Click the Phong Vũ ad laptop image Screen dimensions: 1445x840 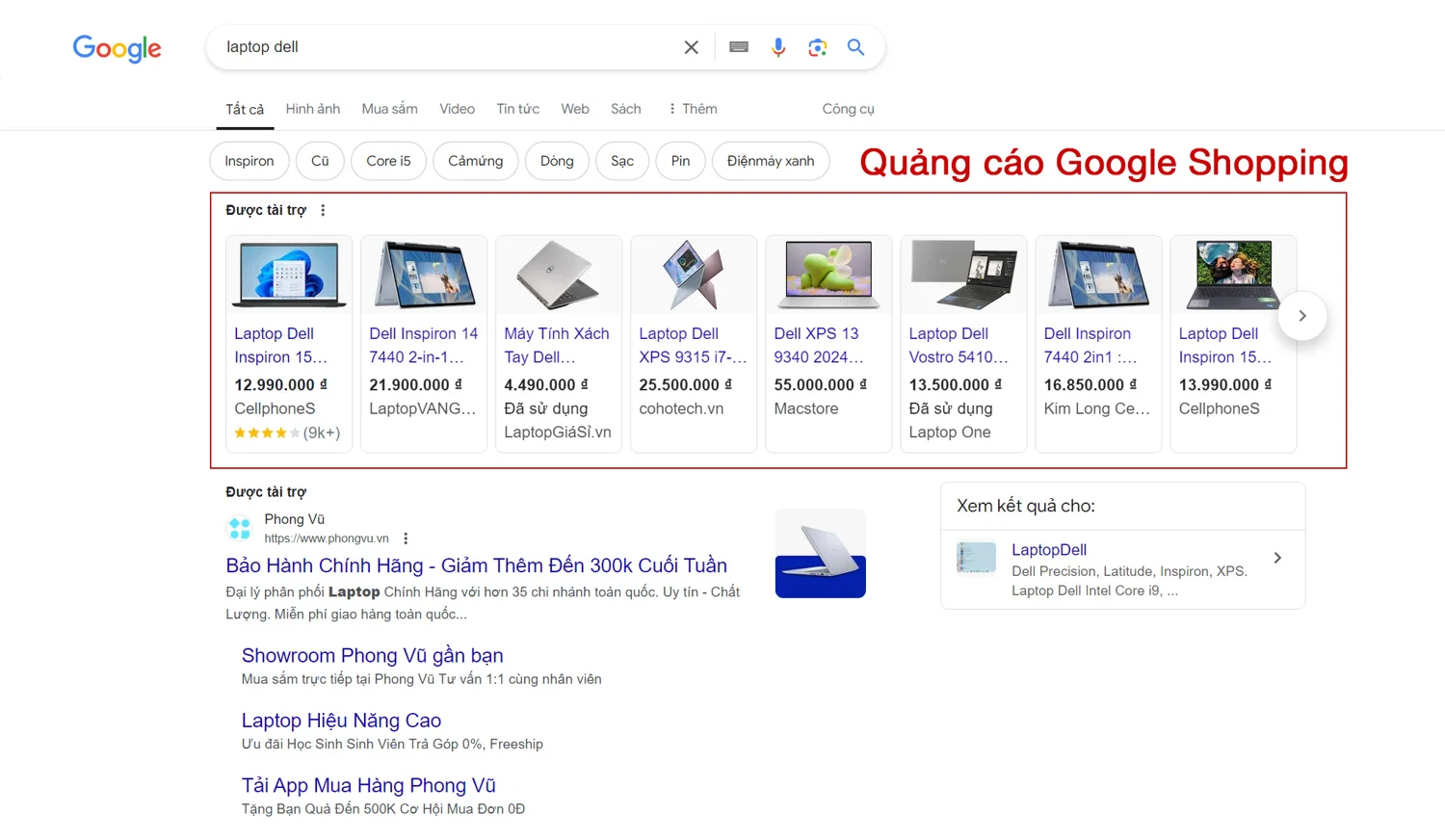(x=821, y=553)
